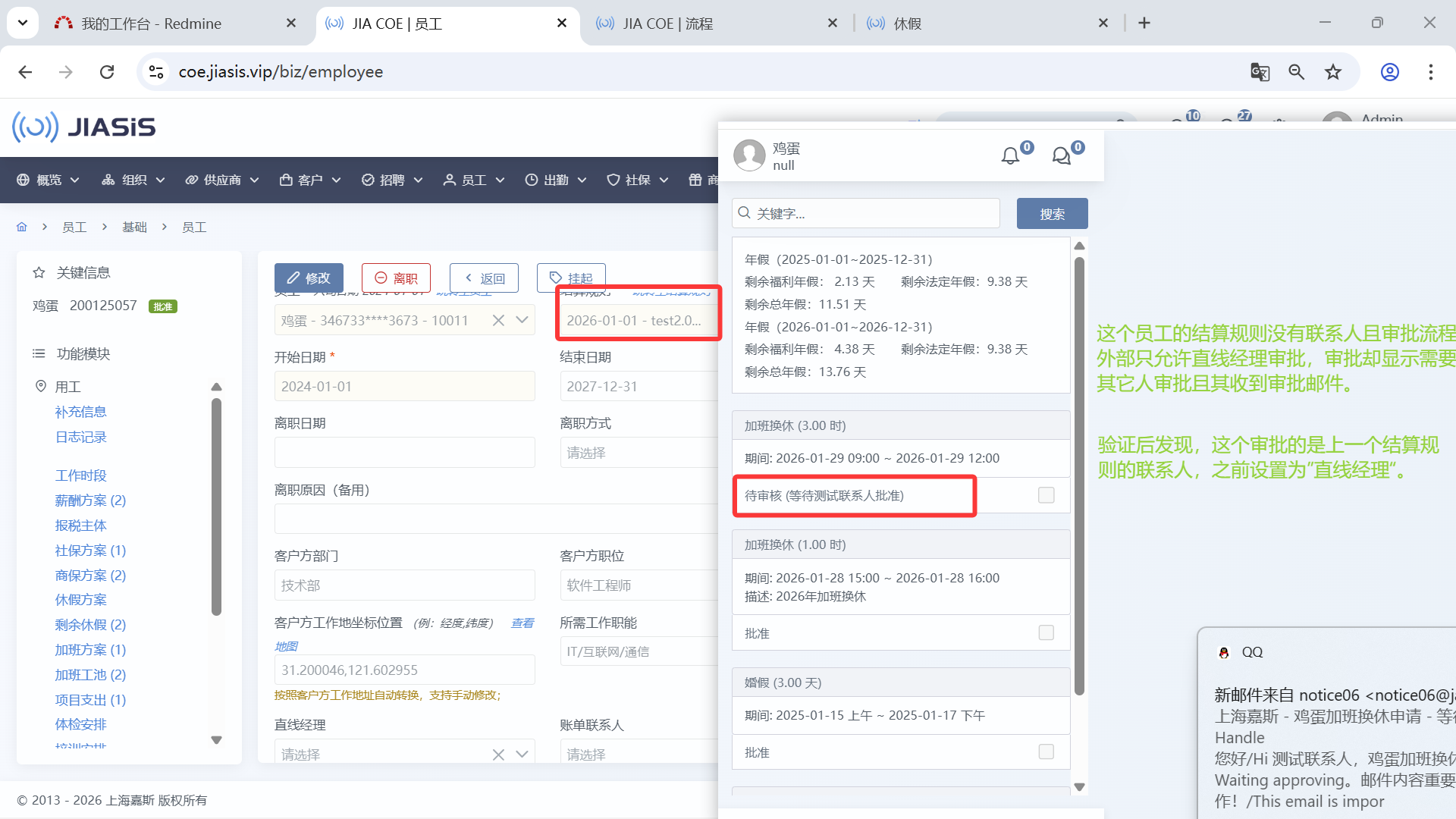Bookmark this page with star icon
The height and width of the screenshot is (819, 1456).
coord(1332,72)
